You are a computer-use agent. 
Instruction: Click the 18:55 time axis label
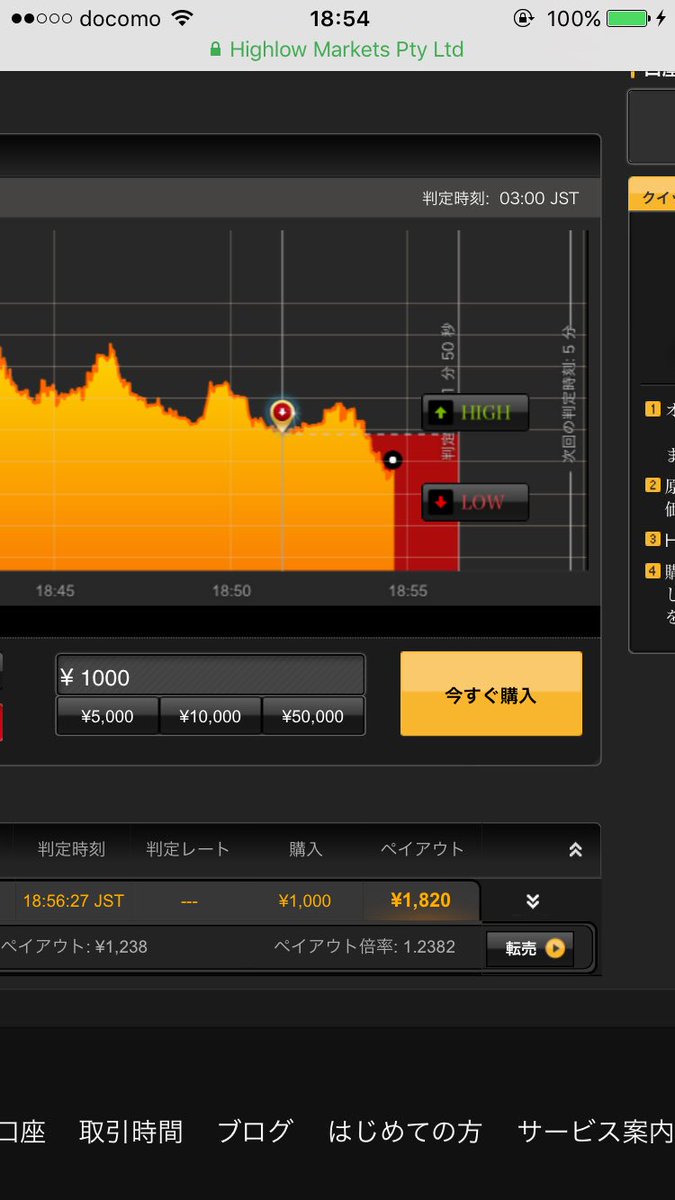tap(408, 591)
